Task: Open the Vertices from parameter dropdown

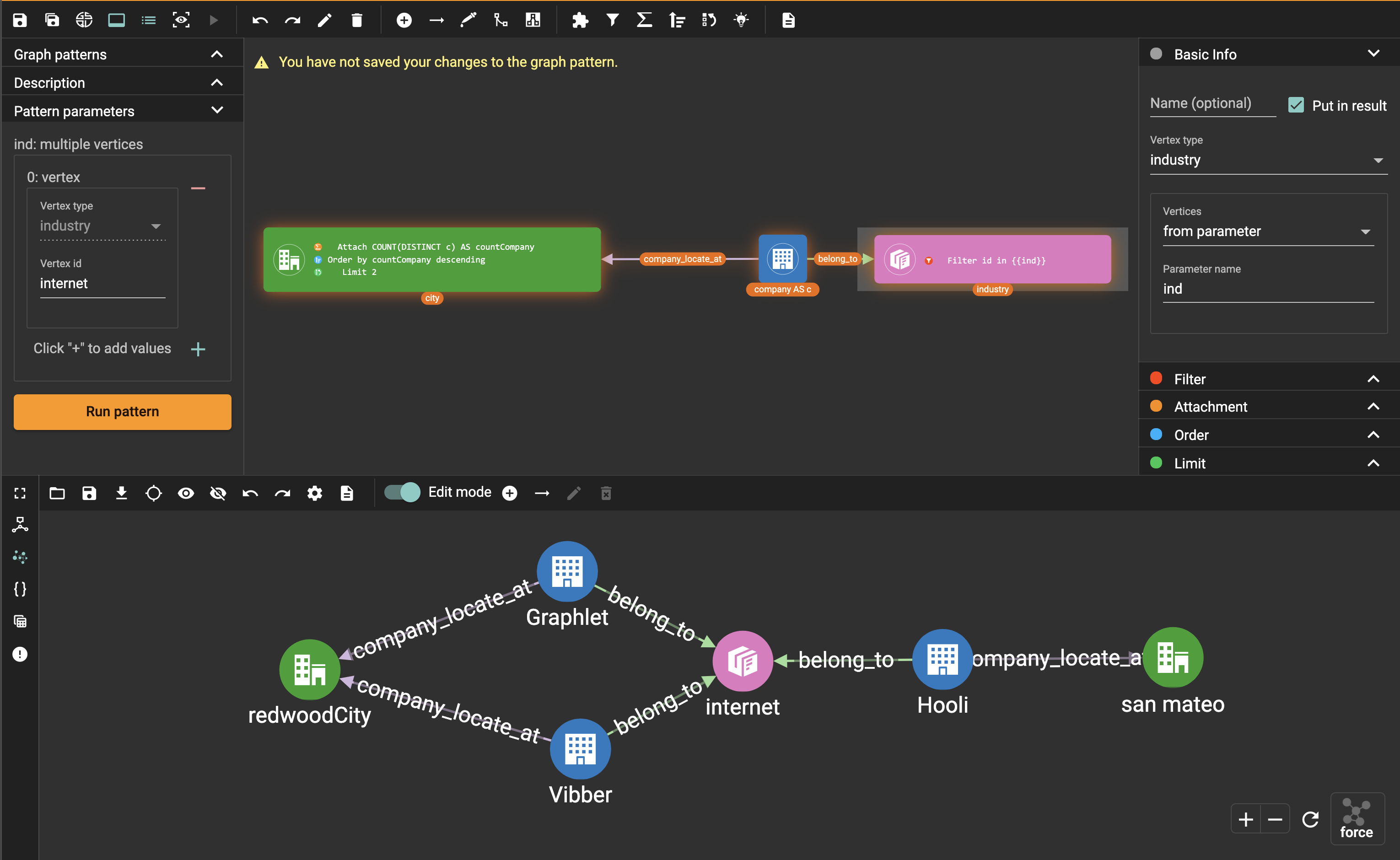Action: [1267, 231]
